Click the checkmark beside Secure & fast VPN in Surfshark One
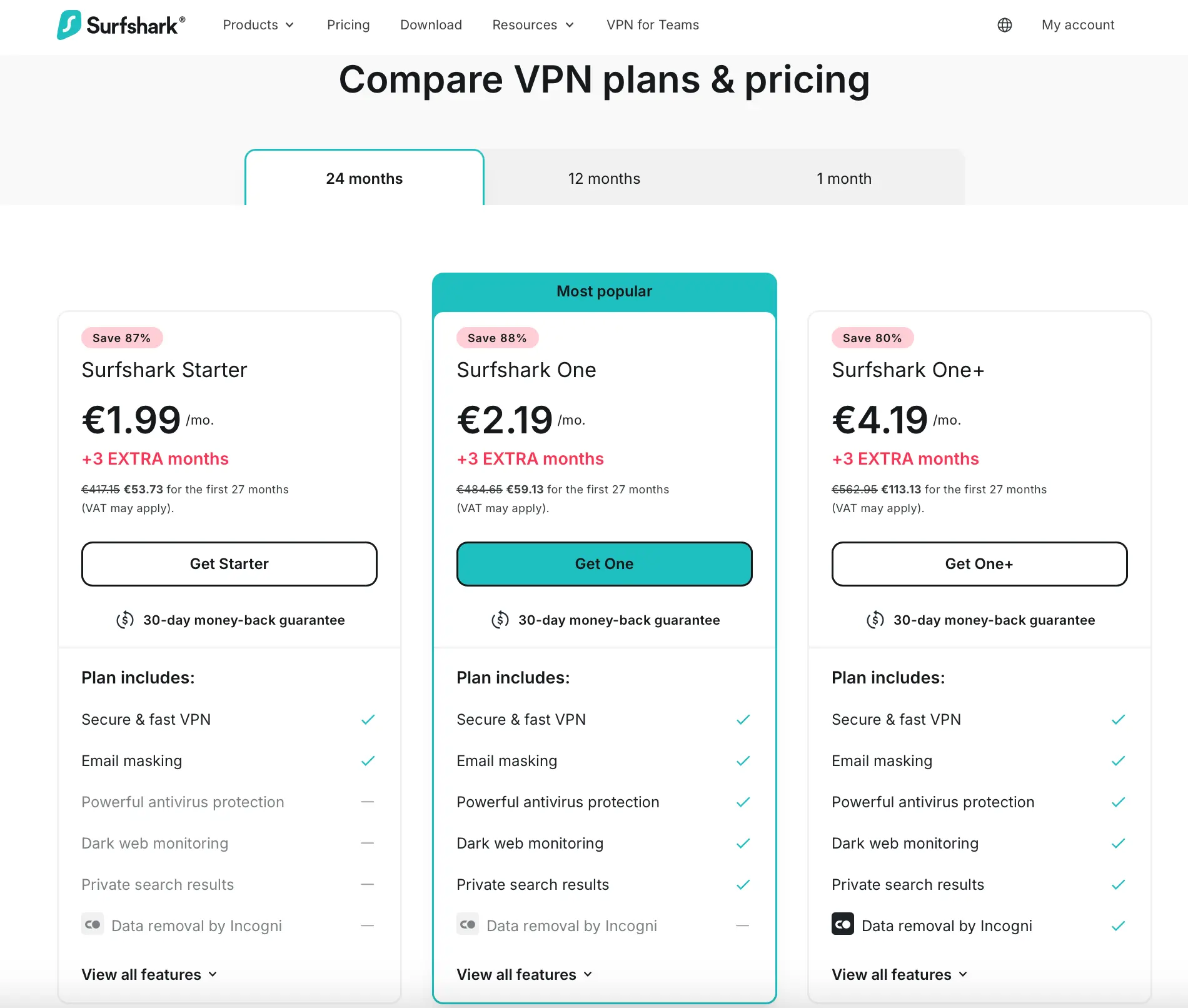 tap(743, 719)
